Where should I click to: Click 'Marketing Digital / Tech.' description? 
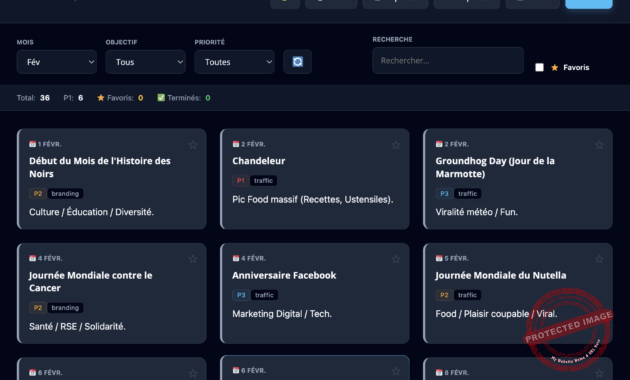pos(282,314)
